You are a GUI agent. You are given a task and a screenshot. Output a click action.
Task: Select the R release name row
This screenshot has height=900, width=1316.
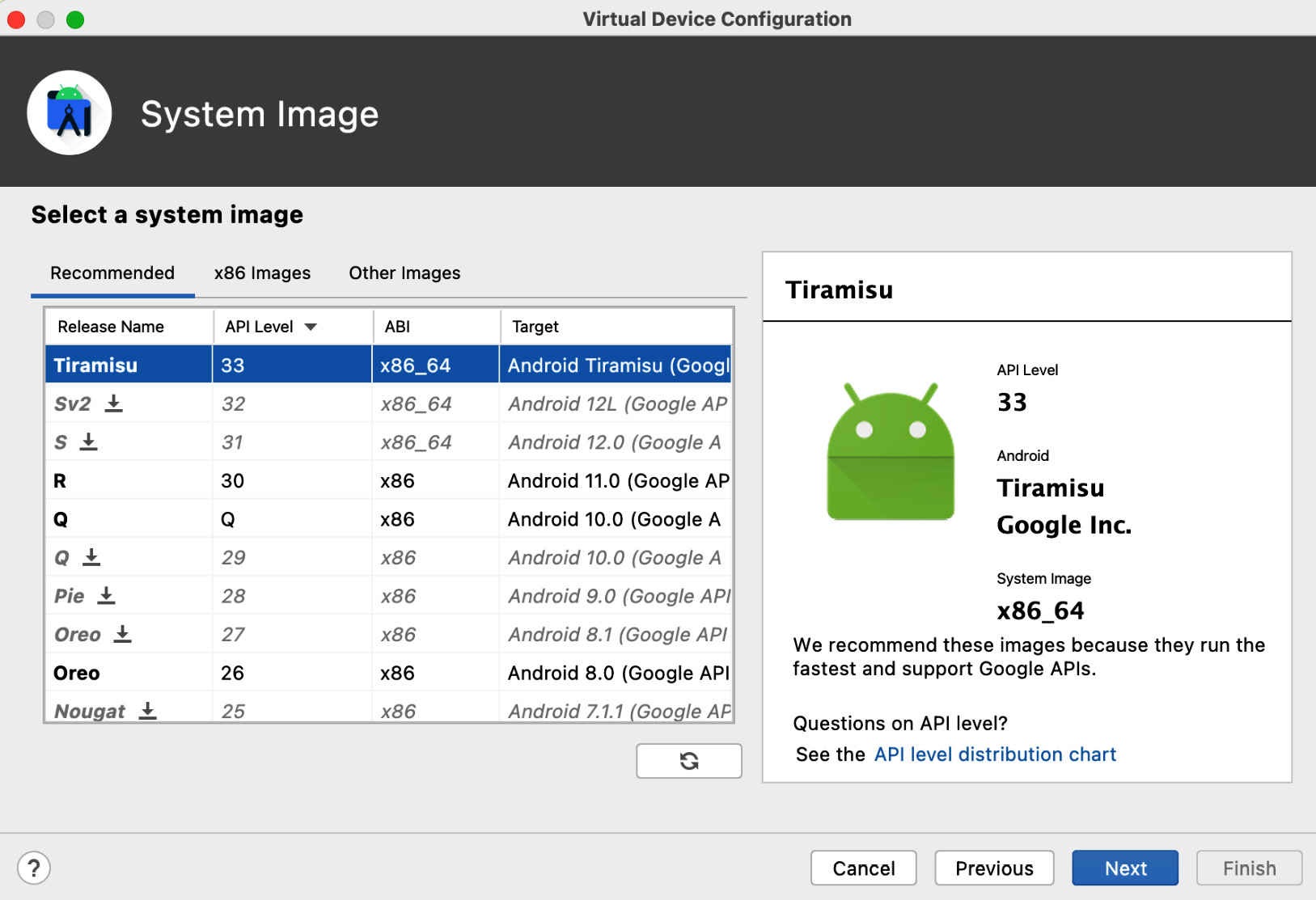tap(388, 480)
